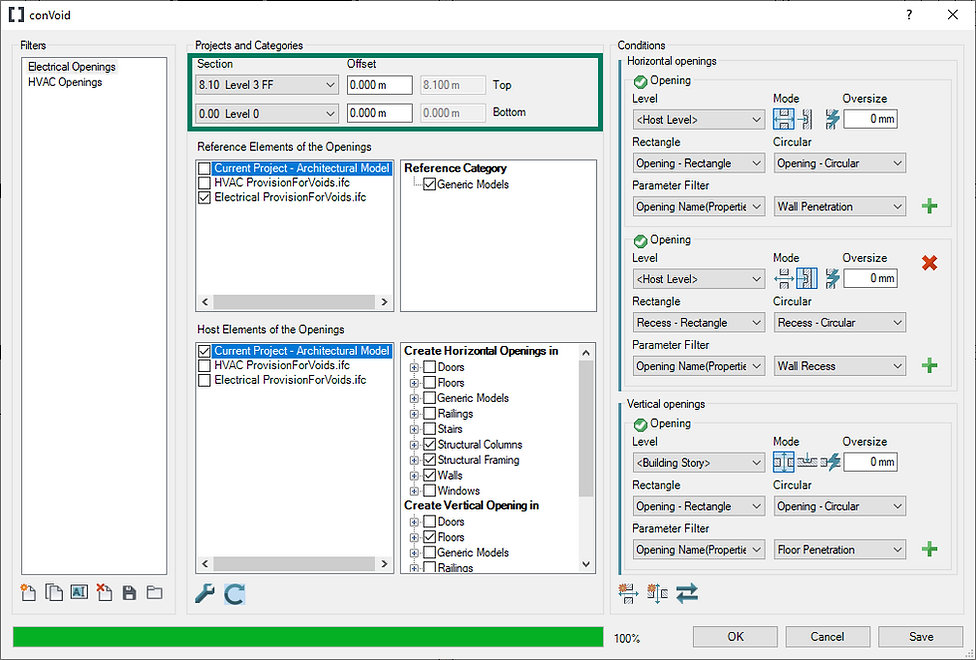Click the Bottom offset input field
Image resolution: width=976 pixels, height=660 pixels.
pos(380,113)
